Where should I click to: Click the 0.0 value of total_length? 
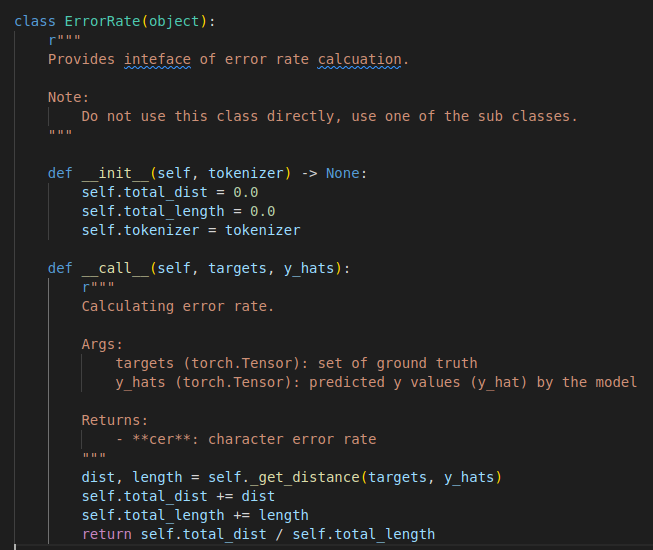[x=262, y=212]
